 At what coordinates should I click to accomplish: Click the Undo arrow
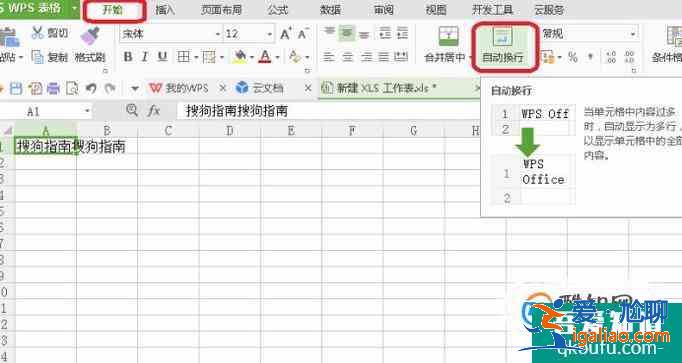coord(90,89)
